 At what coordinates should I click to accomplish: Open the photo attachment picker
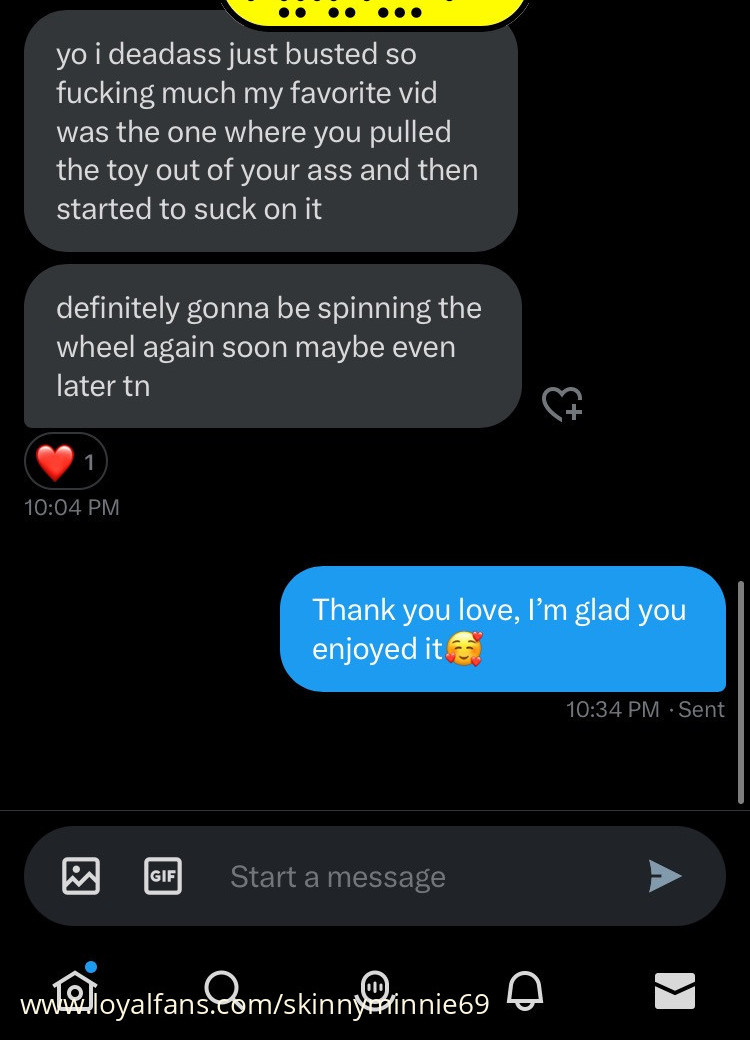point(81,876)
